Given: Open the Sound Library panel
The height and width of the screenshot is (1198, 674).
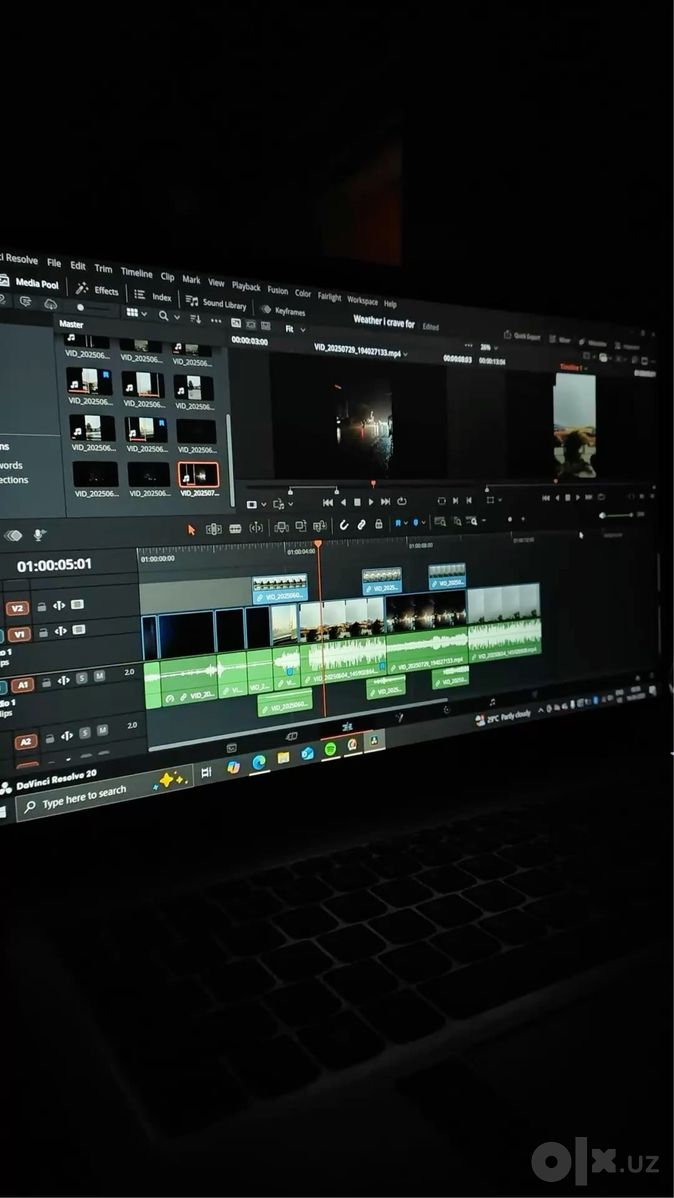Looking at the screenshot, I should tap(216, 303).
